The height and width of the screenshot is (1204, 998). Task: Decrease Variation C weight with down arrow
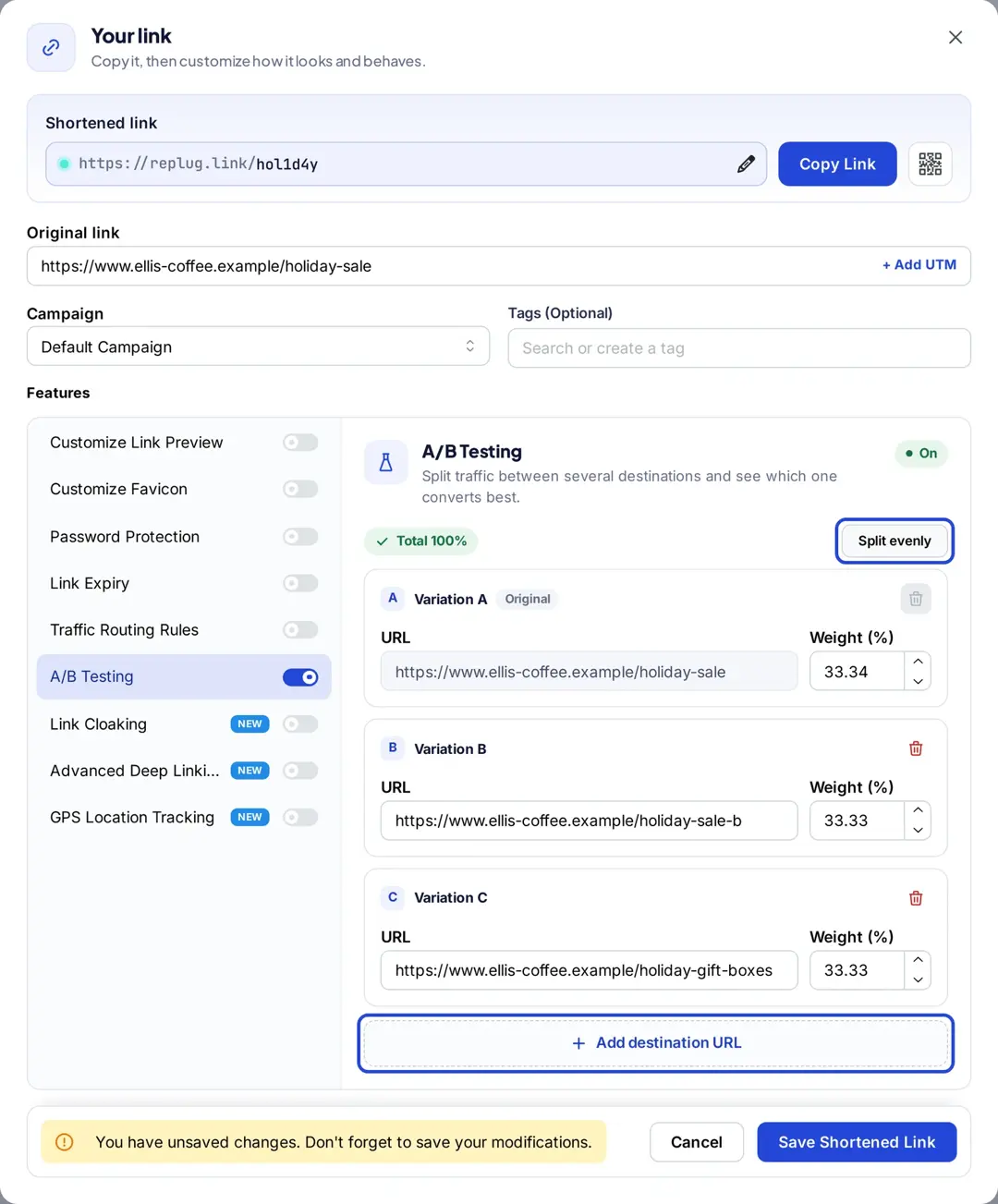(x=918, y=979)
